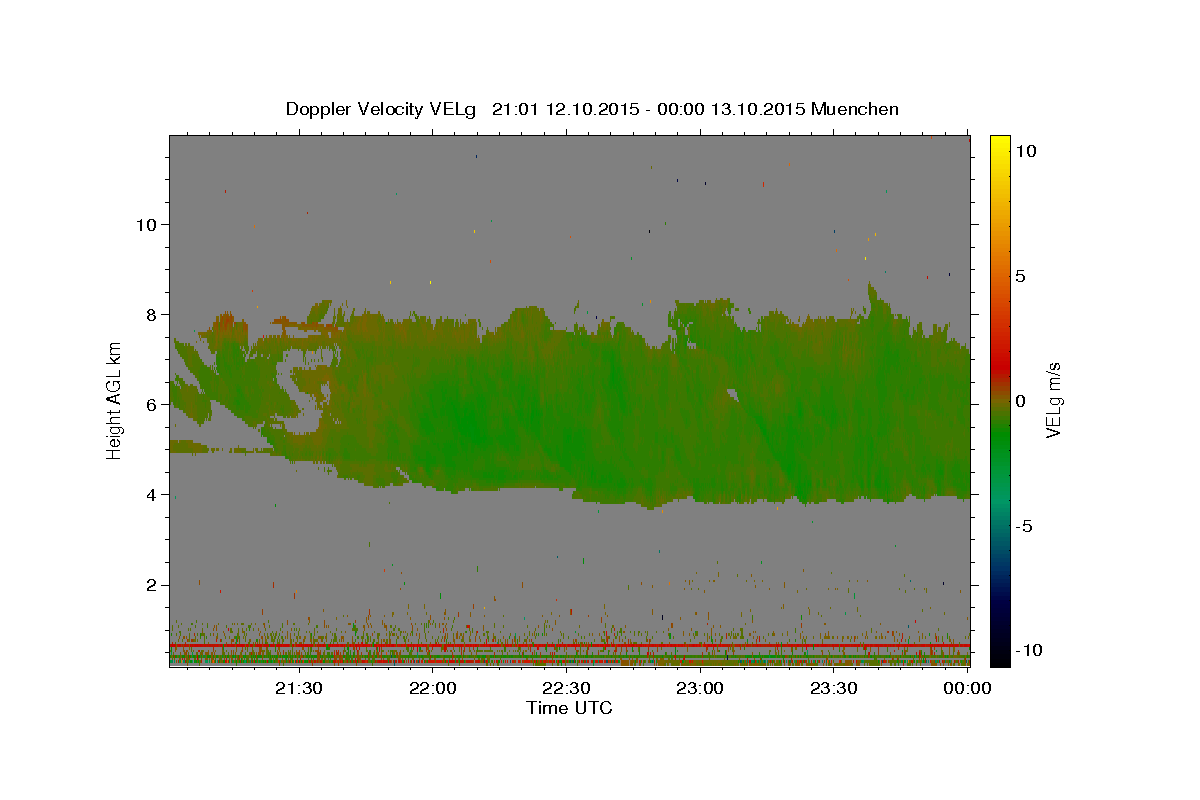Image resolution: width=1200 pixels, height=800 pixels.
Task: Click the yellow top of the colorbar
Action: pos(999,145)
